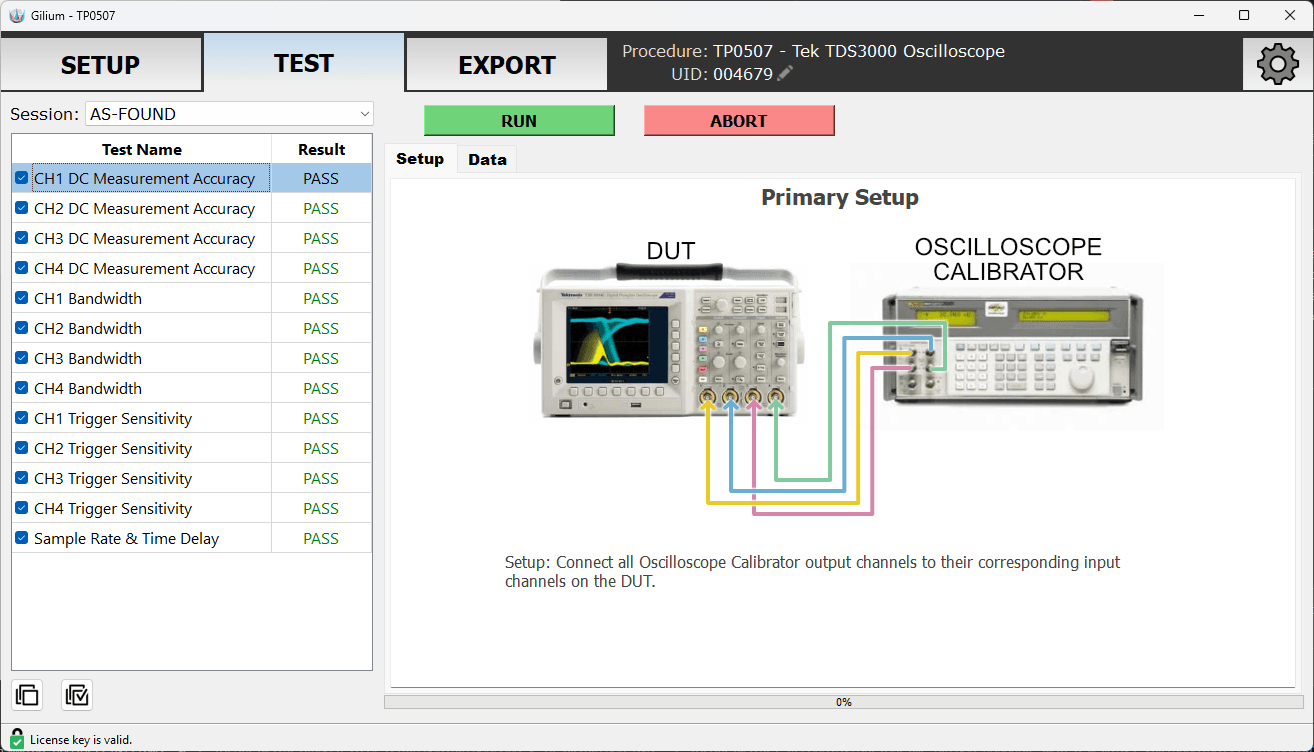Uncheck the CH2 DC Measurement Accuracy checkbox
This screenshot has height=752, width=1314.
[x=22, y=208]
